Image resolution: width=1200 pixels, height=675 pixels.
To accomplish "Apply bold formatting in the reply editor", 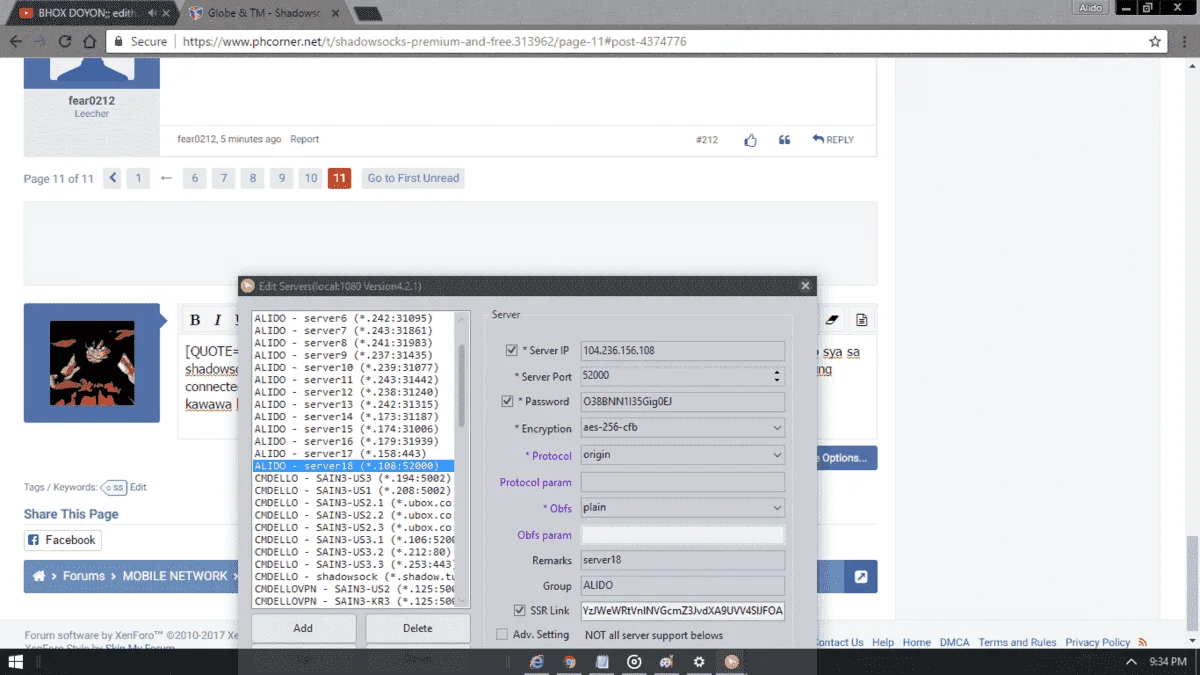I will [x=195, y=320].
